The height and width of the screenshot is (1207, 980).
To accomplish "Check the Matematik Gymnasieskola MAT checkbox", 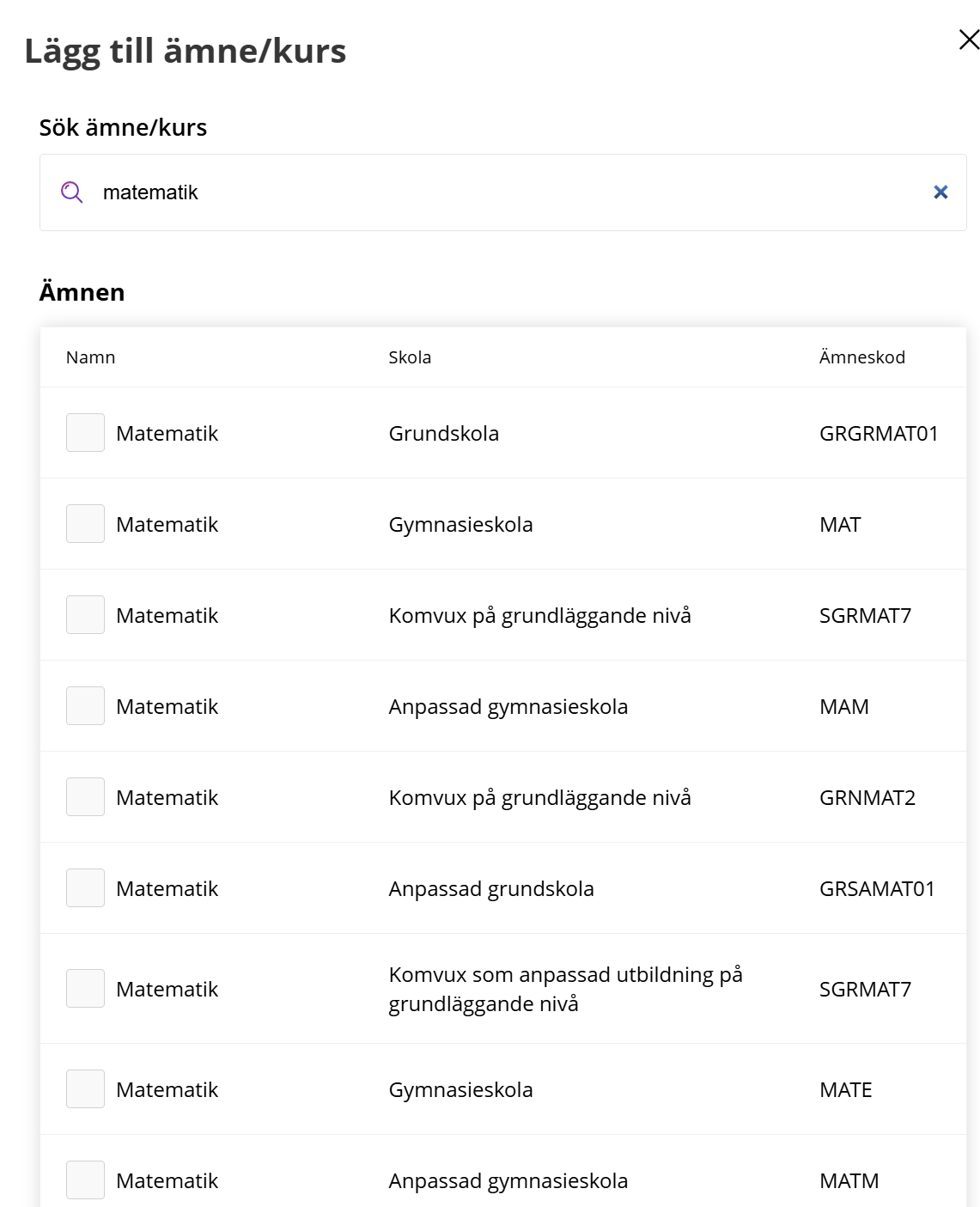I will pyautogui.click(x=85, y=523).
